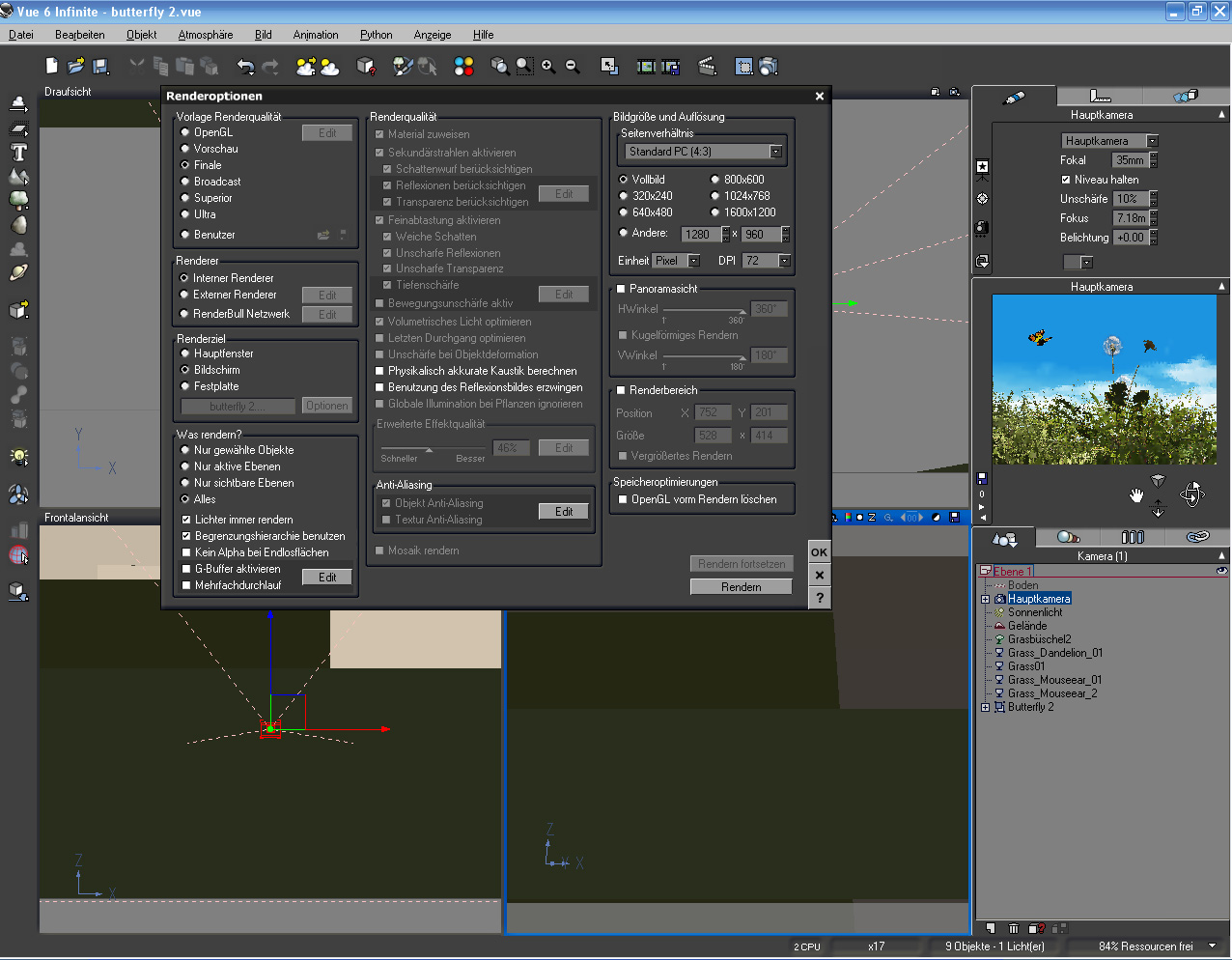This screenshot has height=960, width=1232.
Task: Select the Ultra render quality preset
Action: tap(185, 214)
